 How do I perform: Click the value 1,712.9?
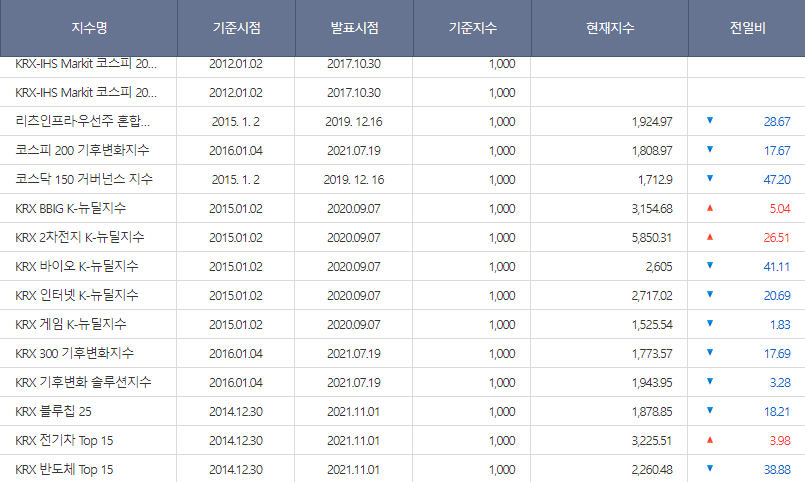click(655, 180)
